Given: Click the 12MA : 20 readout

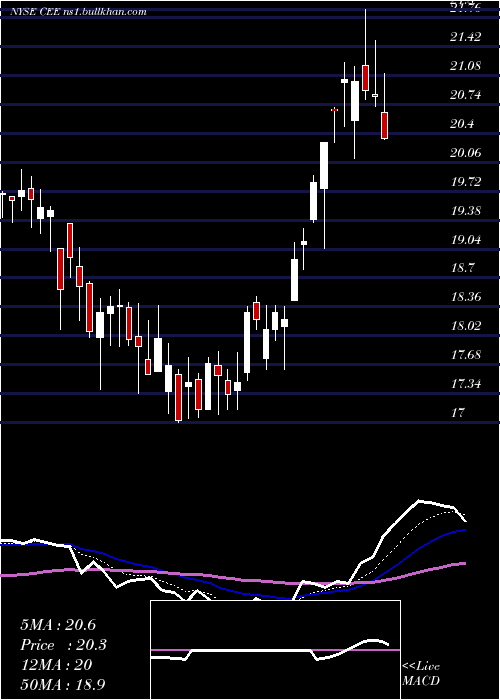Looking at the screenshot, I should (56, 665).
